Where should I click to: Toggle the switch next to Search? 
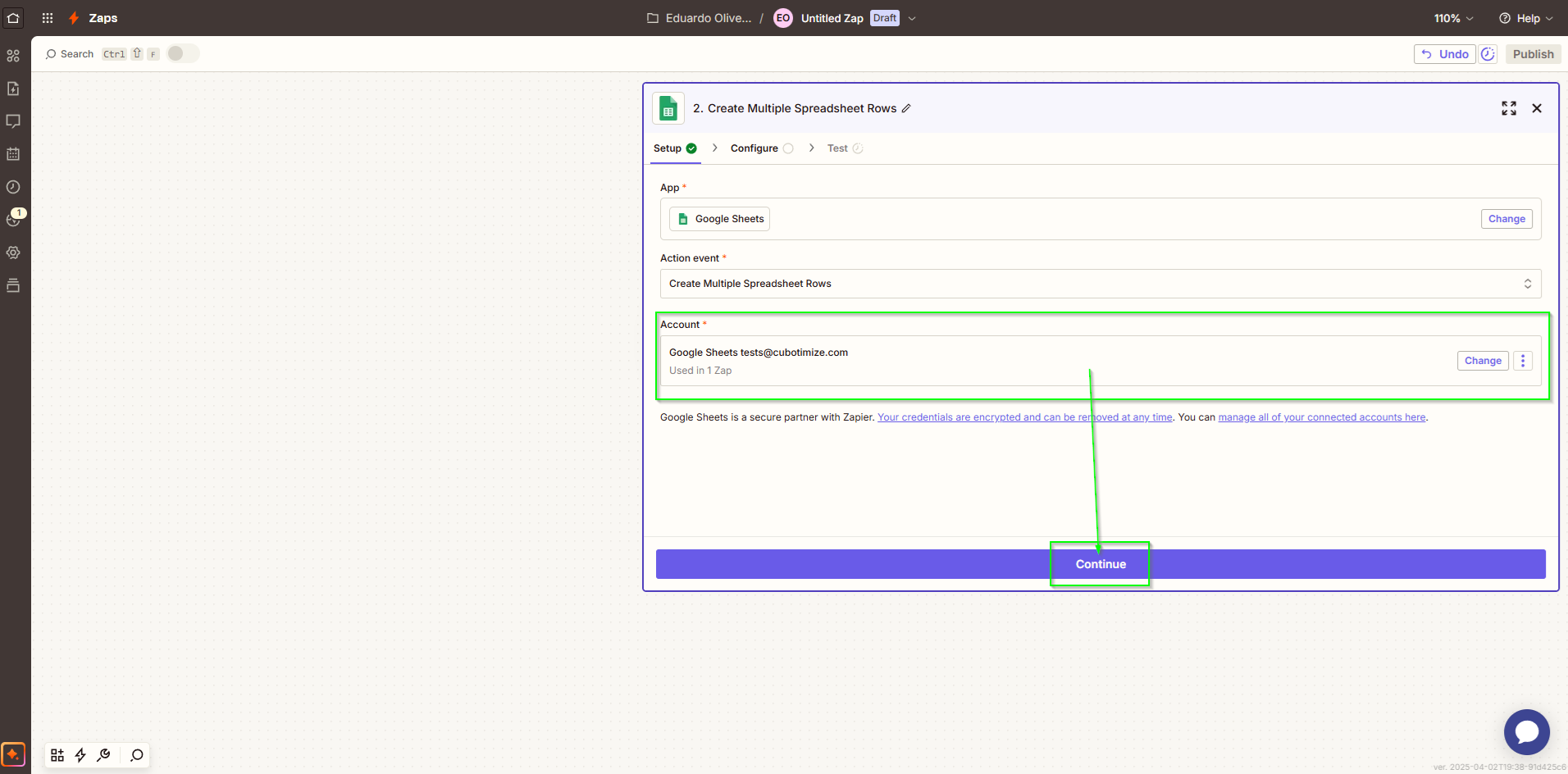point(183,53)
